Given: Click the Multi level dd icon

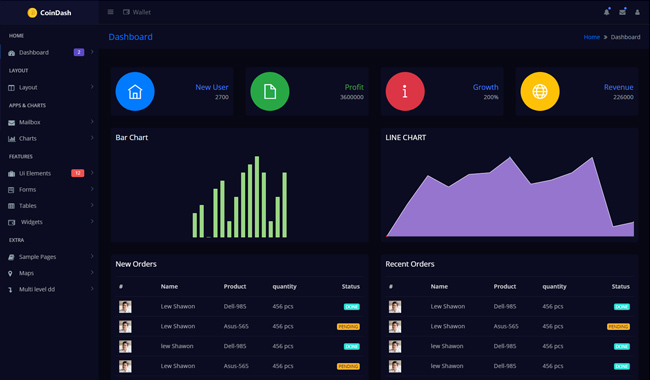Looking at the screenshot, I should point(10,290).
